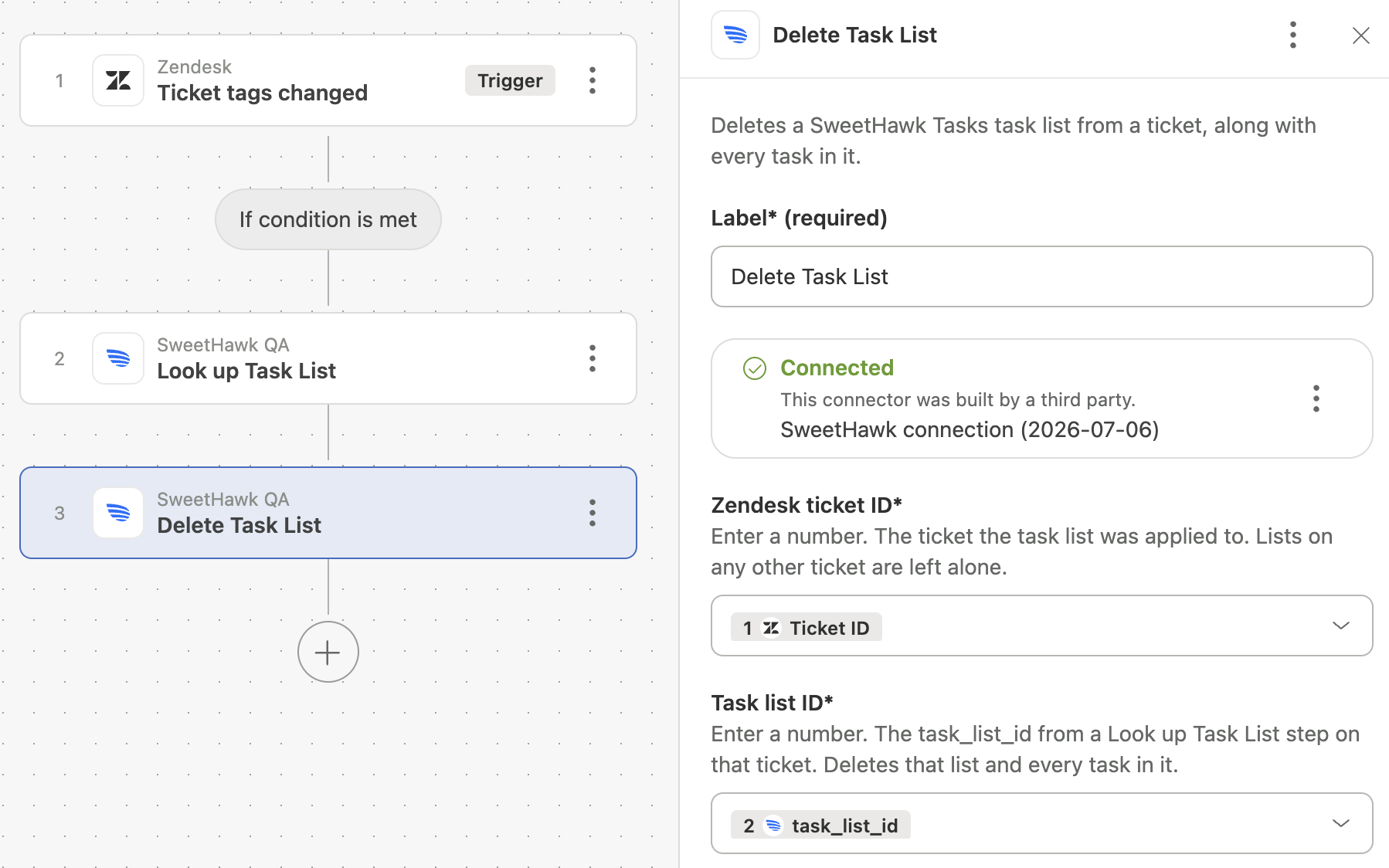1389x868 pixels.
Task: Select the Look up Task List step card
Action: [x=328, y=358]
